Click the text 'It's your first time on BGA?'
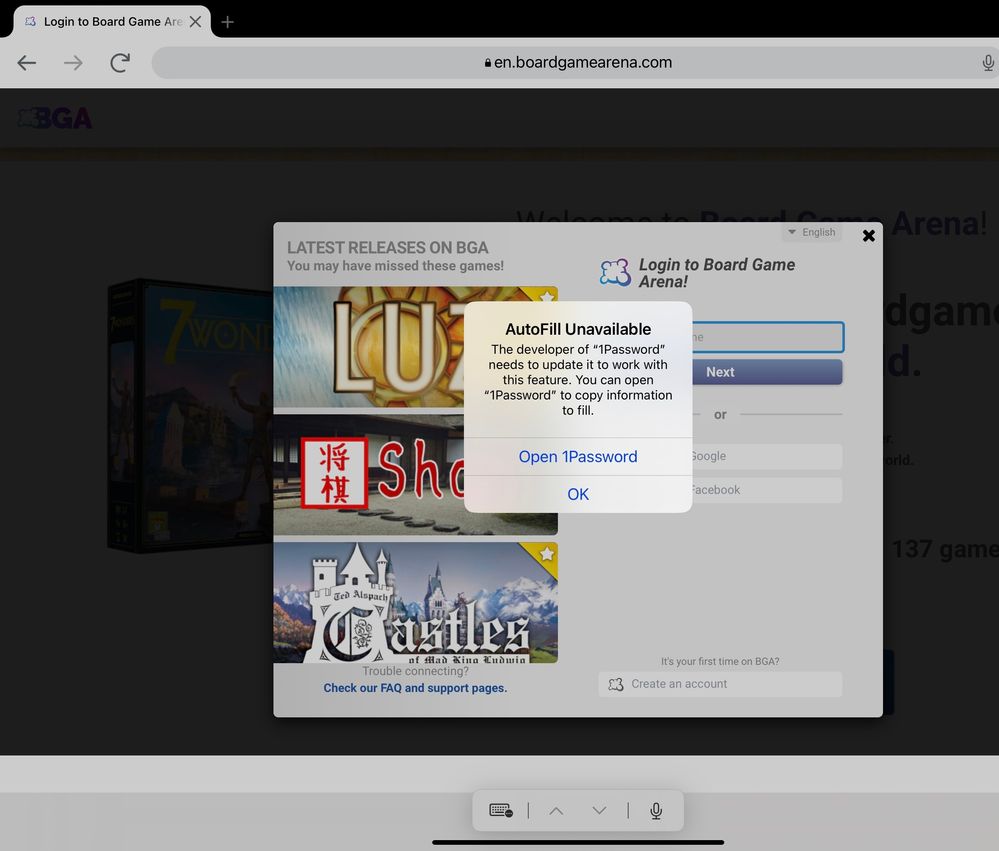 [720, 661]
